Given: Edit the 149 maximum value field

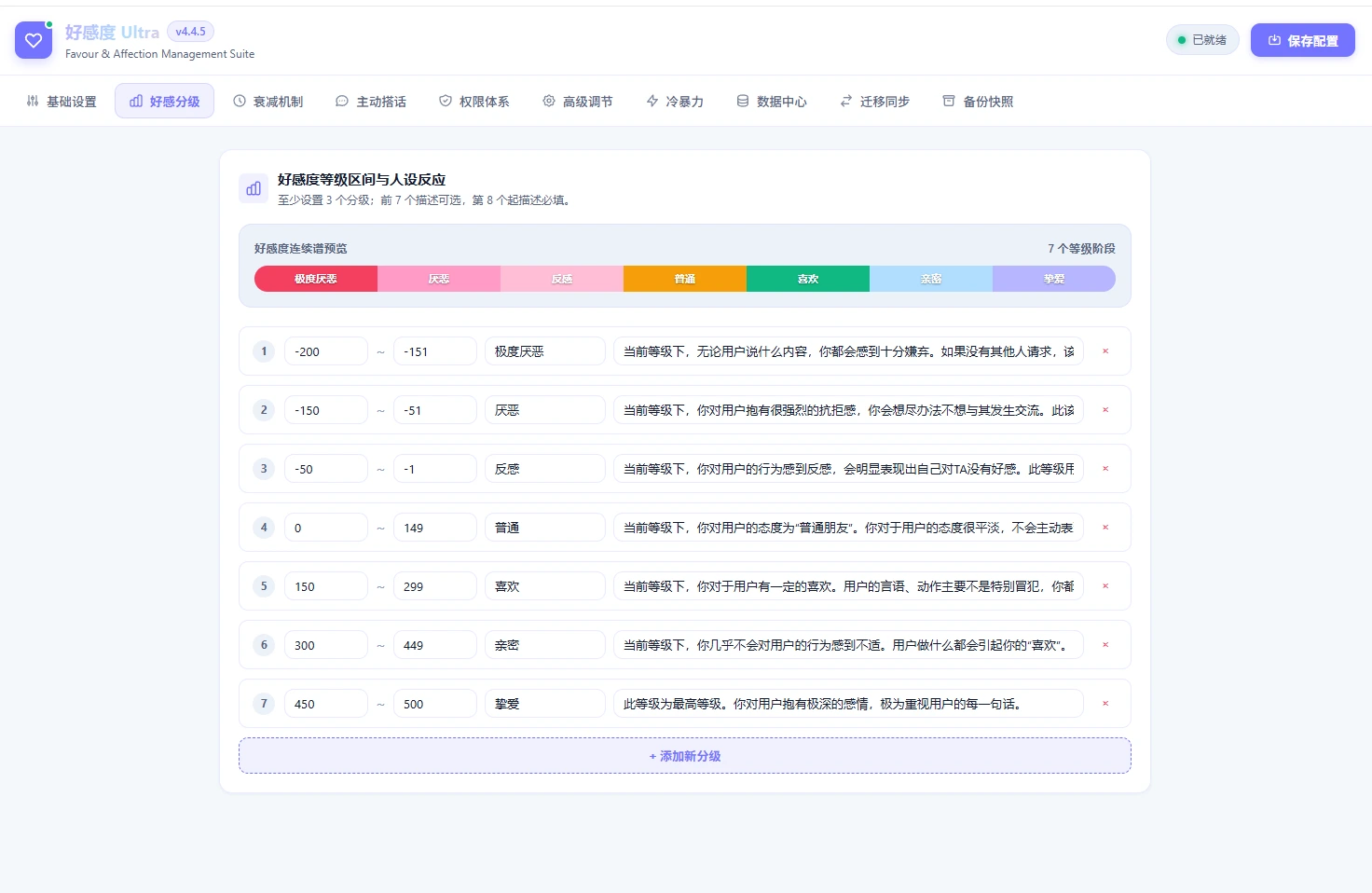Looking at the screenshot, I should tap(435, 528).
